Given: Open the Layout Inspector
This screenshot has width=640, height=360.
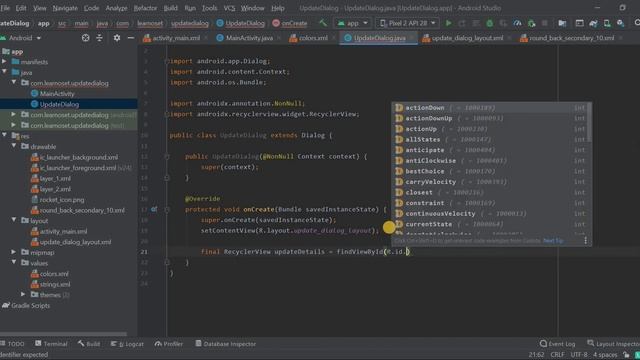Looking at the screenshot, I should [613, 344].
